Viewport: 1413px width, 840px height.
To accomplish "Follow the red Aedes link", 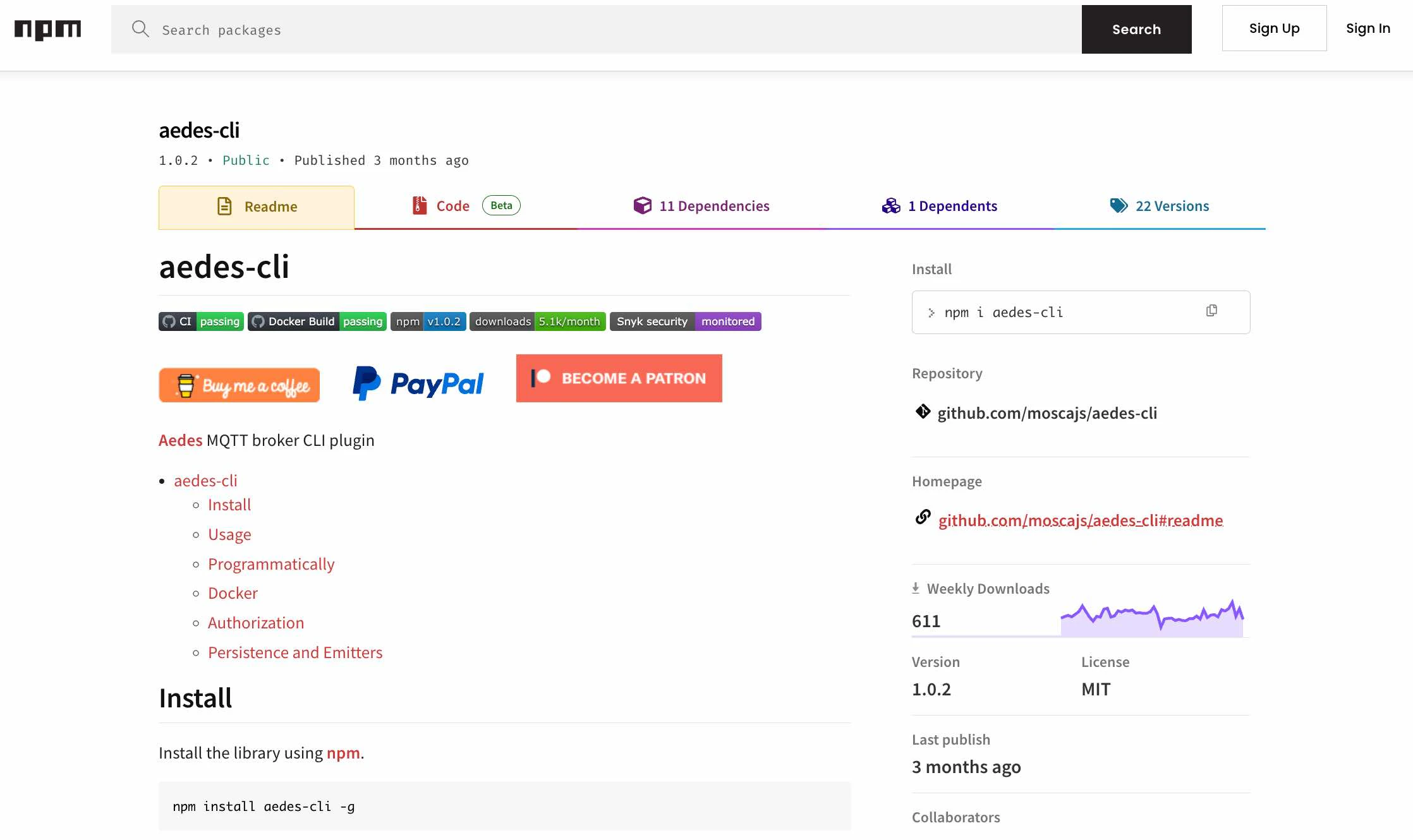I will click(181, 440).
